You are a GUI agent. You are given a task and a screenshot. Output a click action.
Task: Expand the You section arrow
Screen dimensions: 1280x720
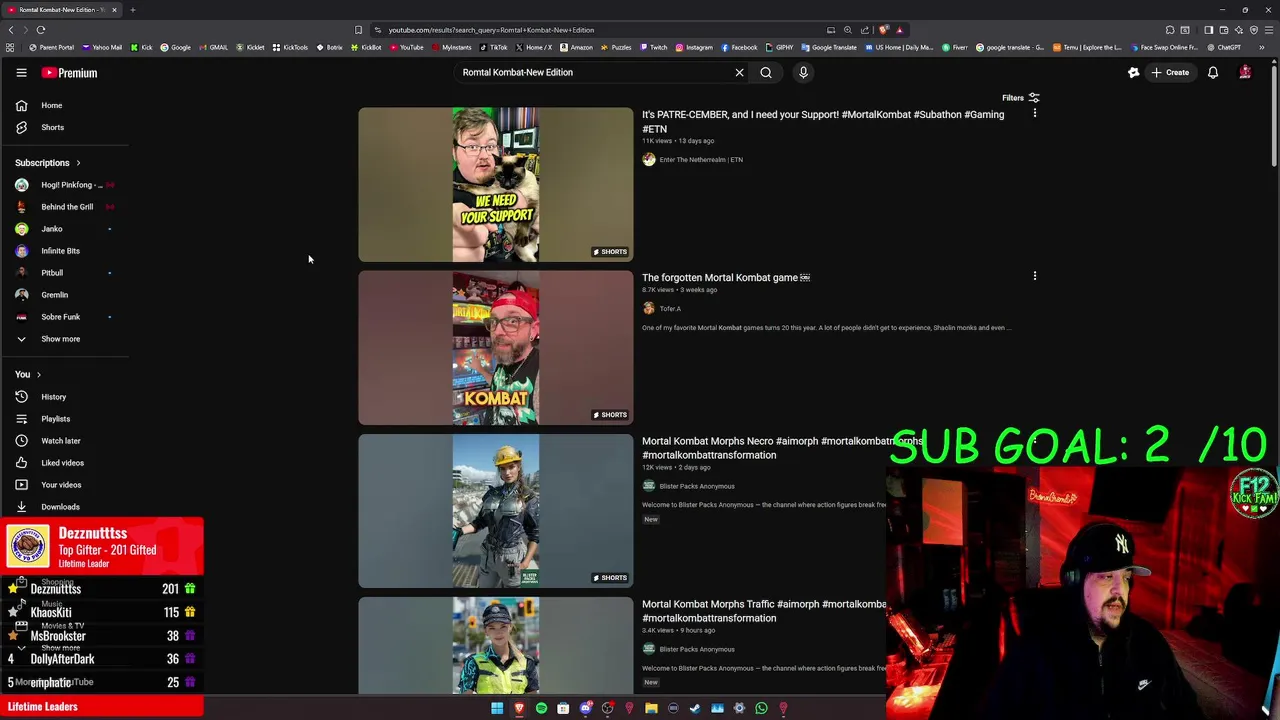pyautogui.click(x=38, y=375)
